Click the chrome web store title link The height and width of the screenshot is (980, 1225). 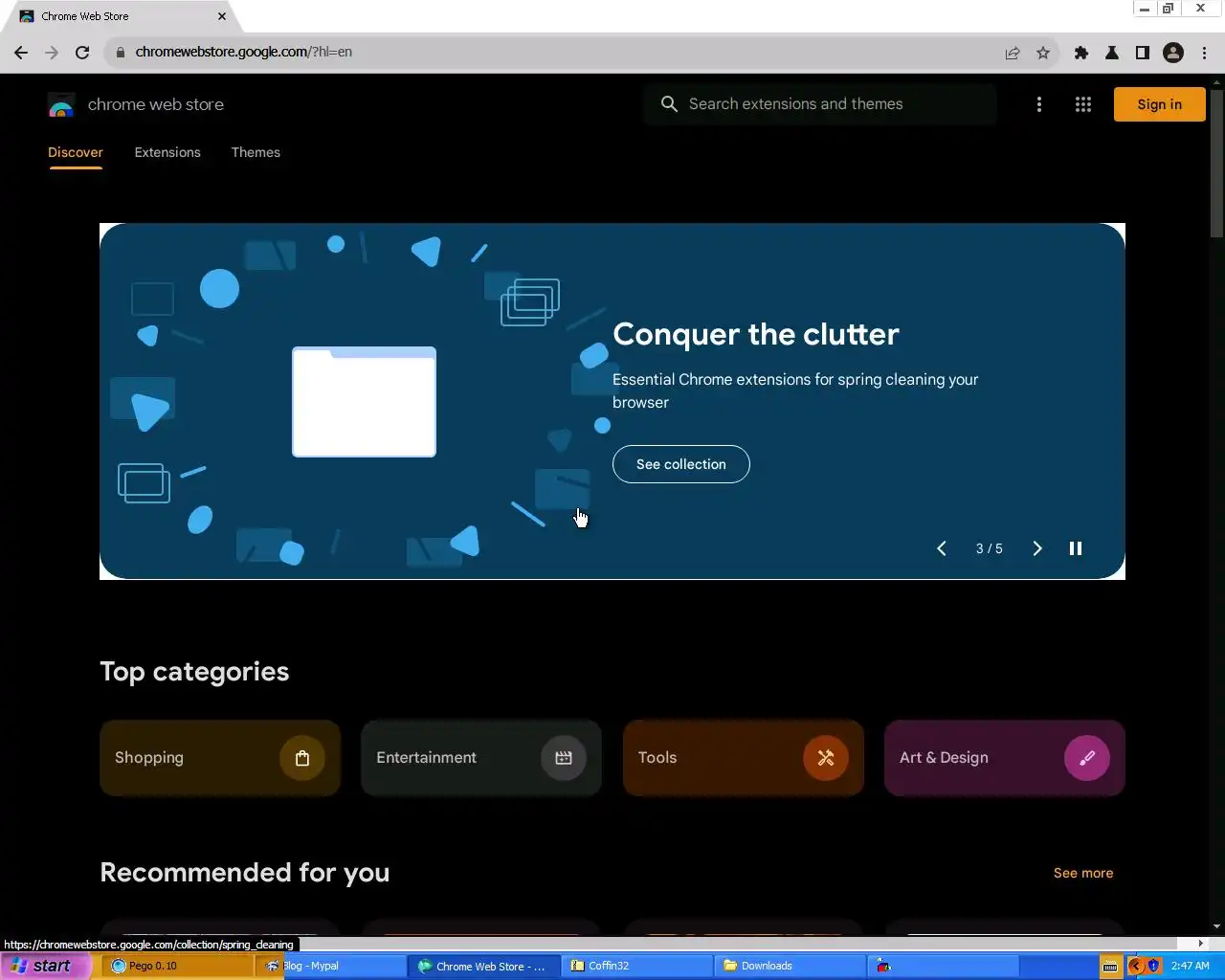click(x=156, y=105)
